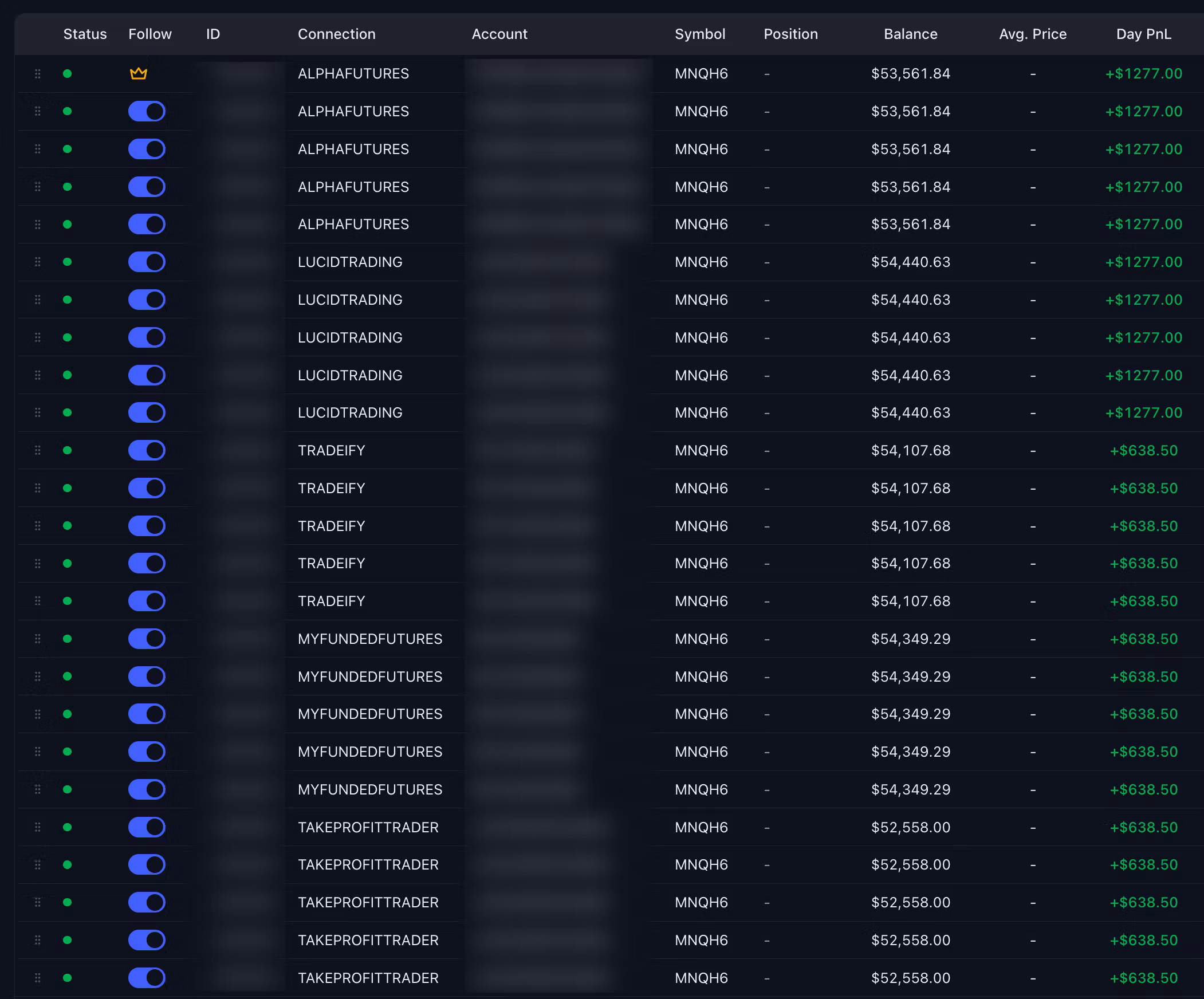Click status dot of first TAKEPROFITTRADER row
Image resolution: width=1204 pixels, height=999 pixels.
click(x=67, y=827)
